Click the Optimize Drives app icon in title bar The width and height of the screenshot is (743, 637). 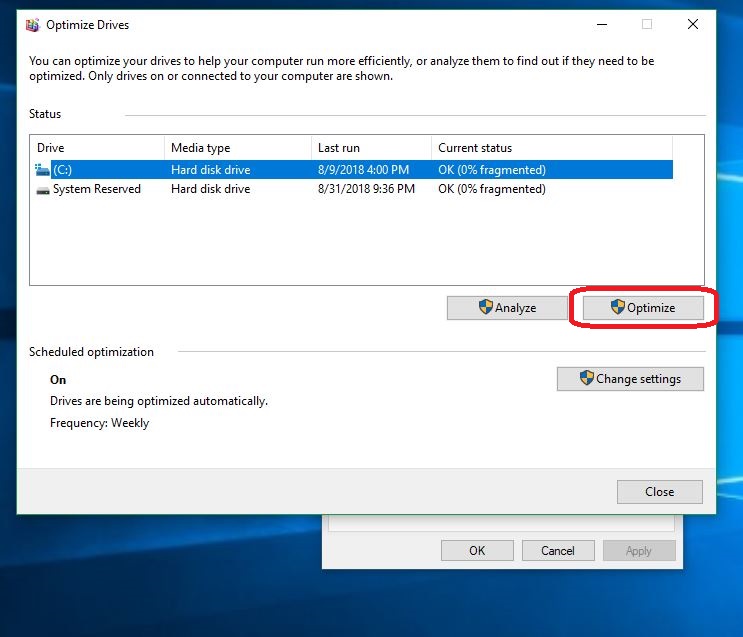[32, 25]
